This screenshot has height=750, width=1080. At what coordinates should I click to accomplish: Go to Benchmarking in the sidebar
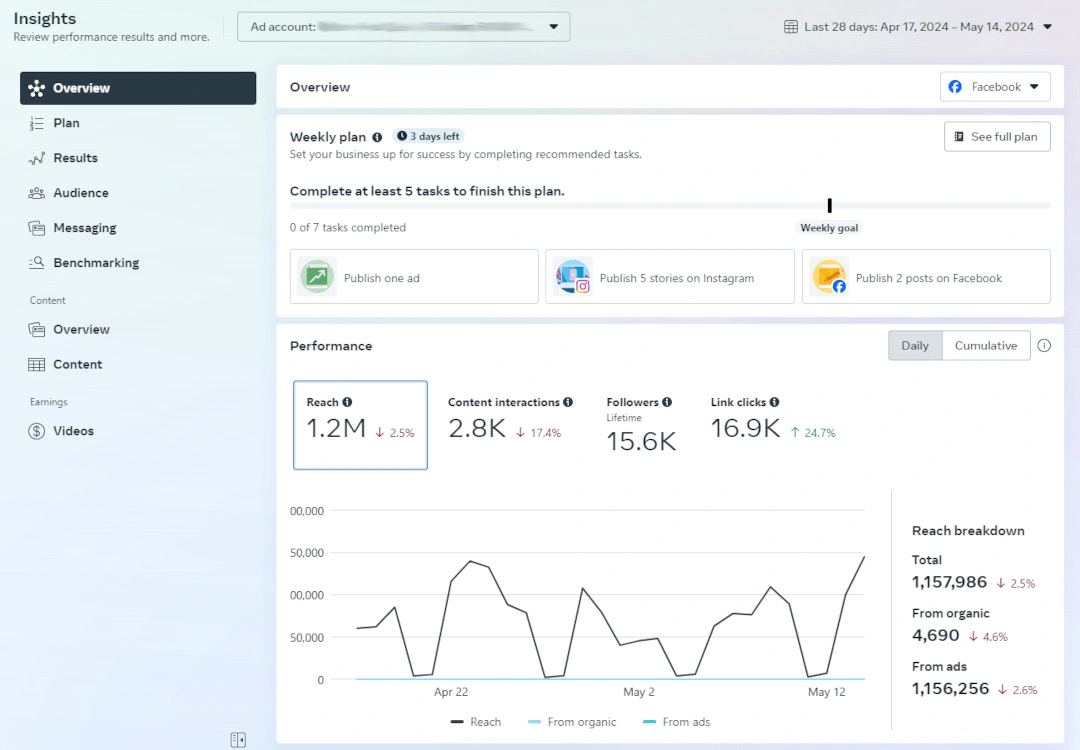pos(96,263)
